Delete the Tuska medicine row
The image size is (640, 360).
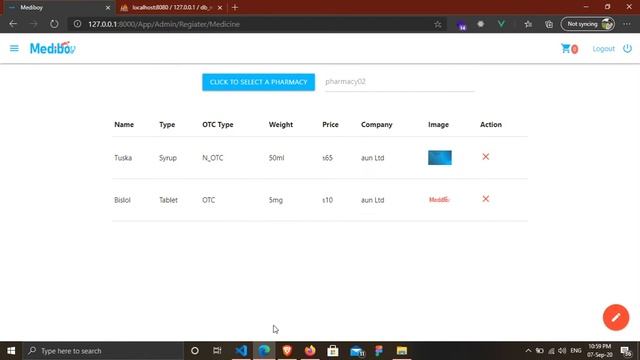[486, 157]
